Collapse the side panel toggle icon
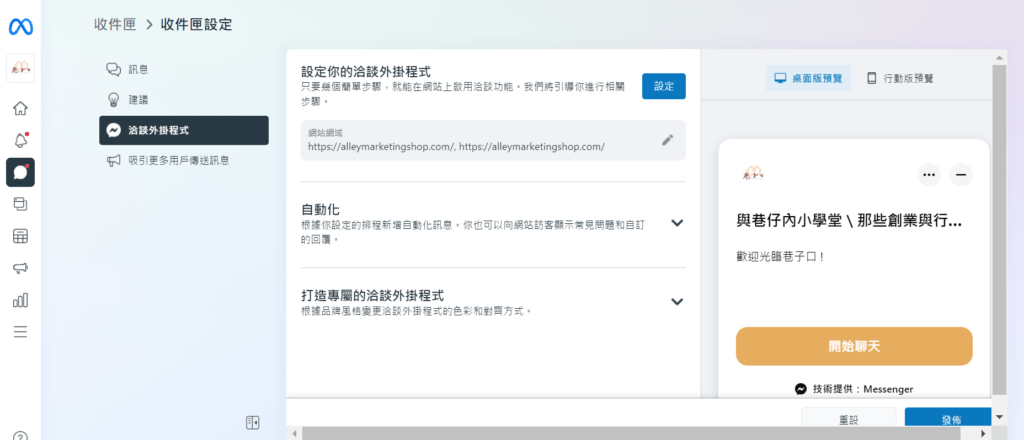The height and width of the screenshot is (440, 1024). tap(253, 422)
